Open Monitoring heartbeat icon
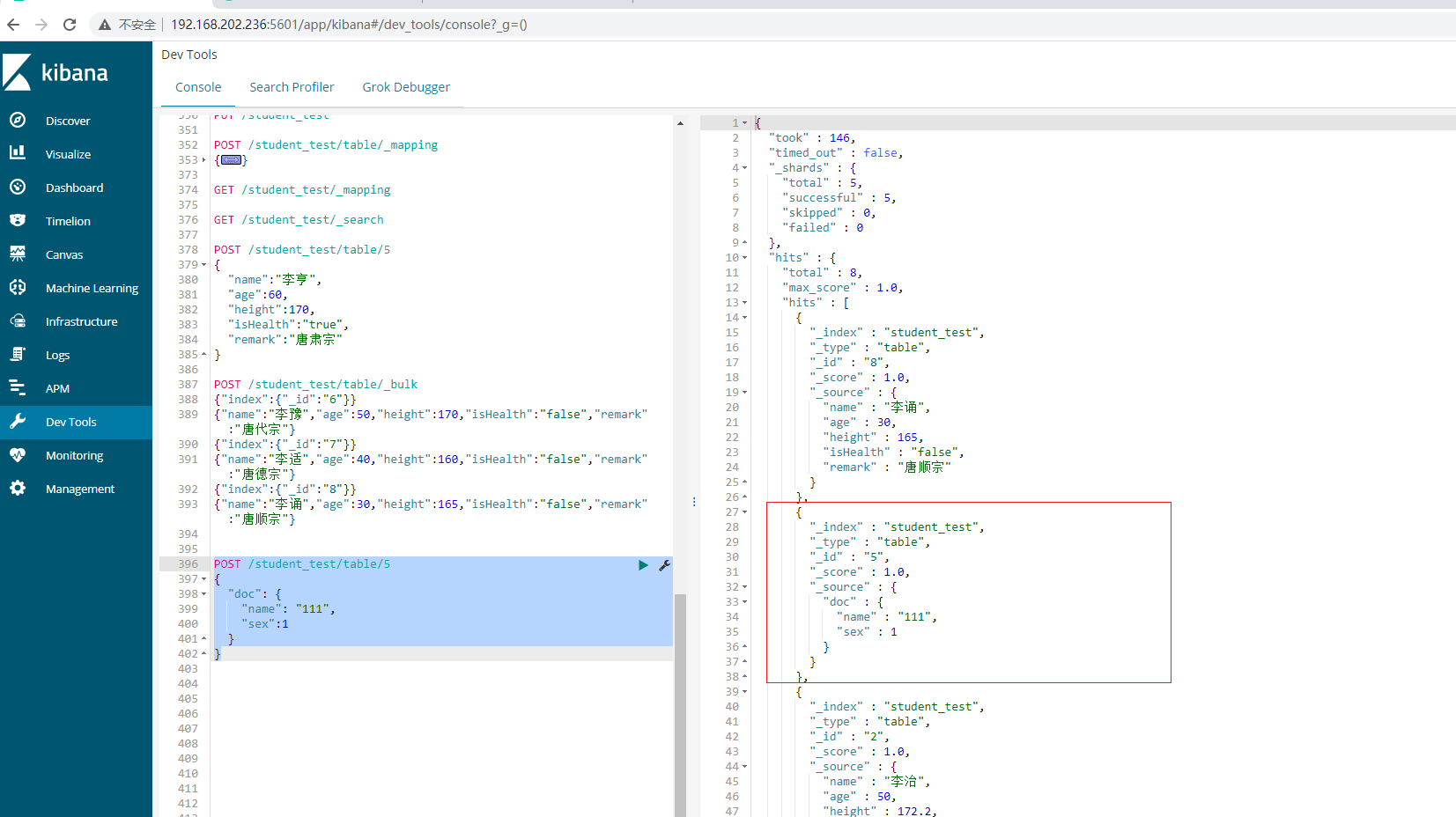The width and height of the screenshot is (1456, 817). pyautogui.click(x=18, y=454)
